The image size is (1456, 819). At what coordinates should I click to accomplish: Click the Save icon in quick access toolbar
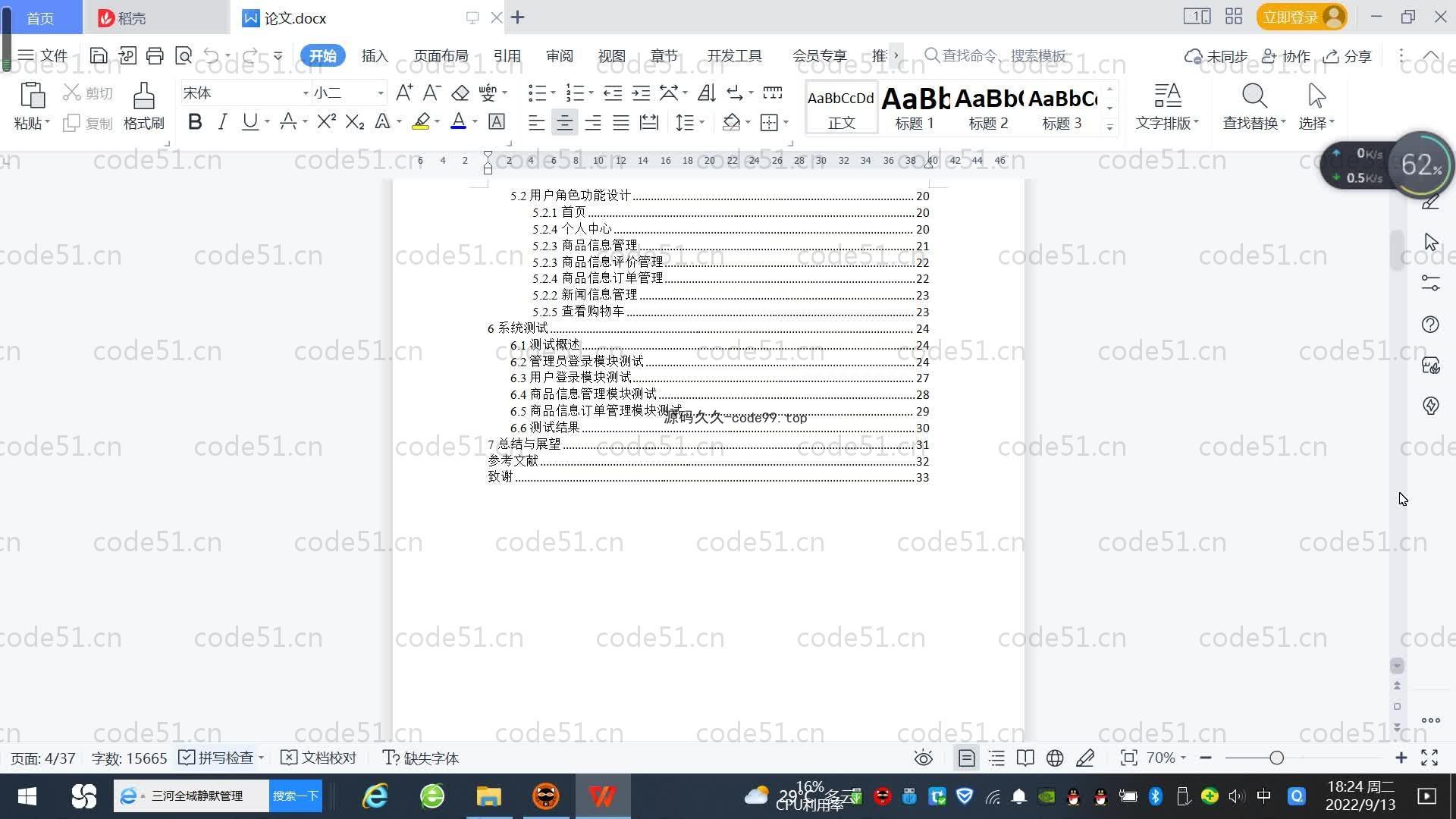[98, 55]
